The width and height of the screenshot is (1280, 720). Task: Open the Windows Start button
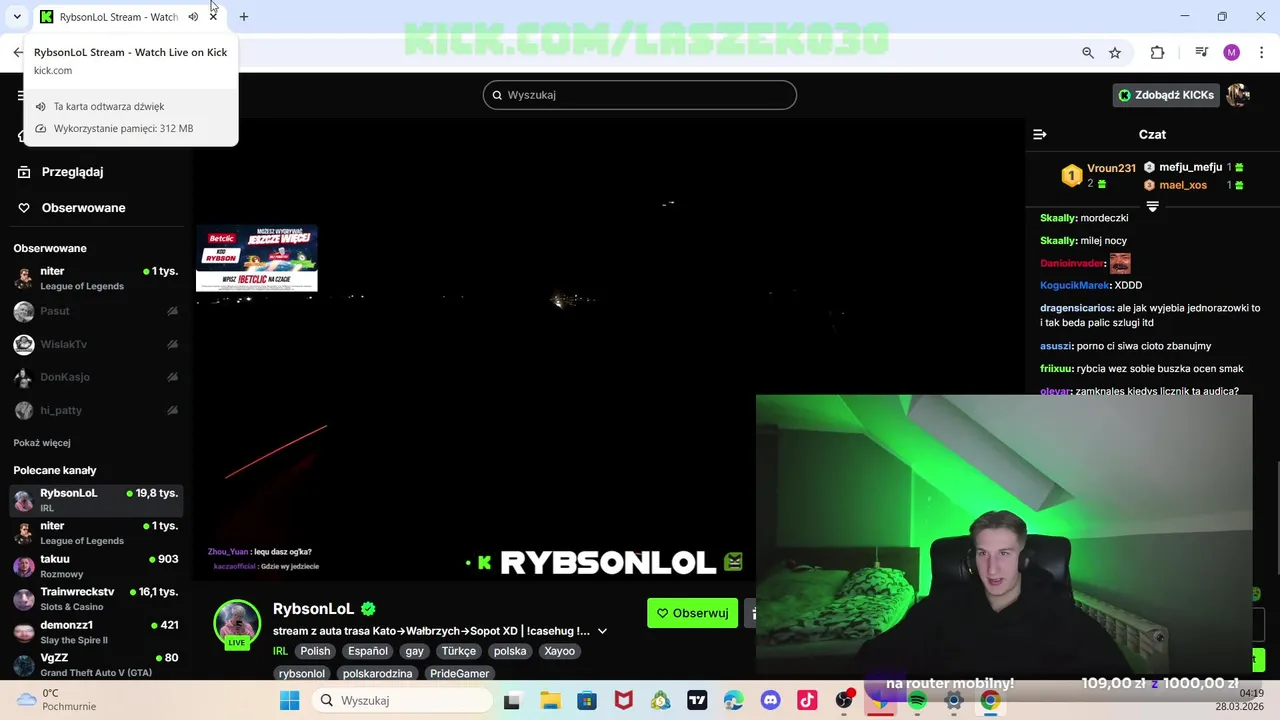click(289, 700)
